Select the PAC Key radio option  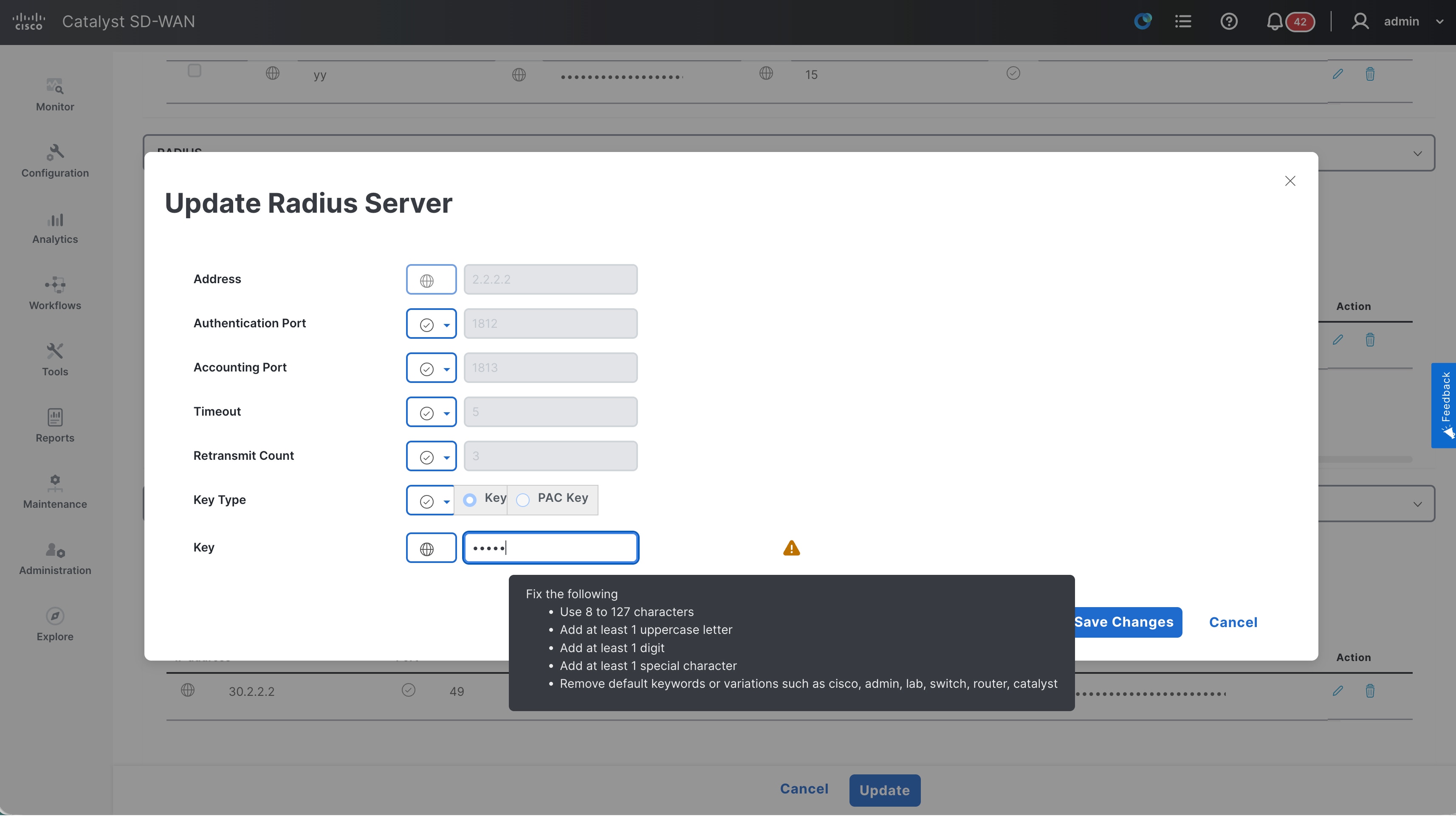(x=523, y=500)
